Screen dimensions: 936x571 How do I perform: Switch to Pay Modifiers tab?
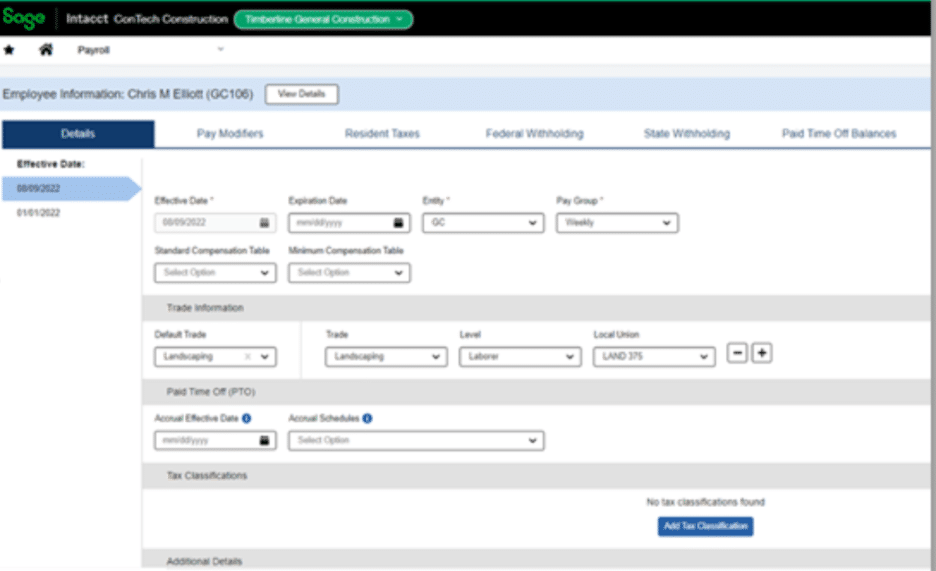230,134
